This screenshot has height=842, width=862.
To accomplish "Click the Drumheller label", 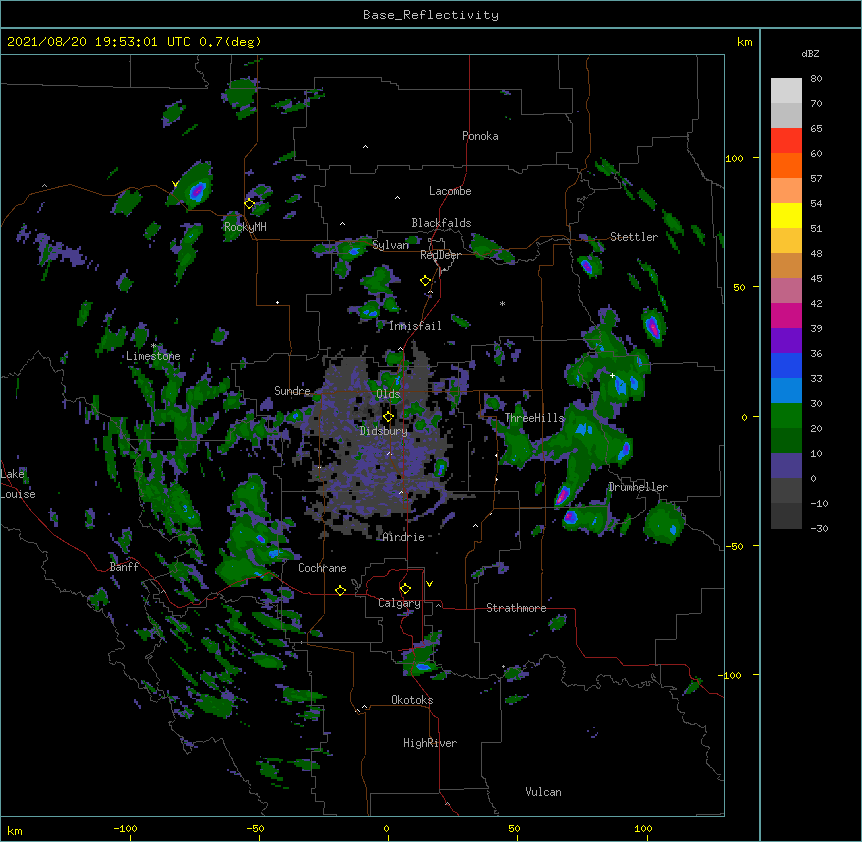I will [638, 487].
